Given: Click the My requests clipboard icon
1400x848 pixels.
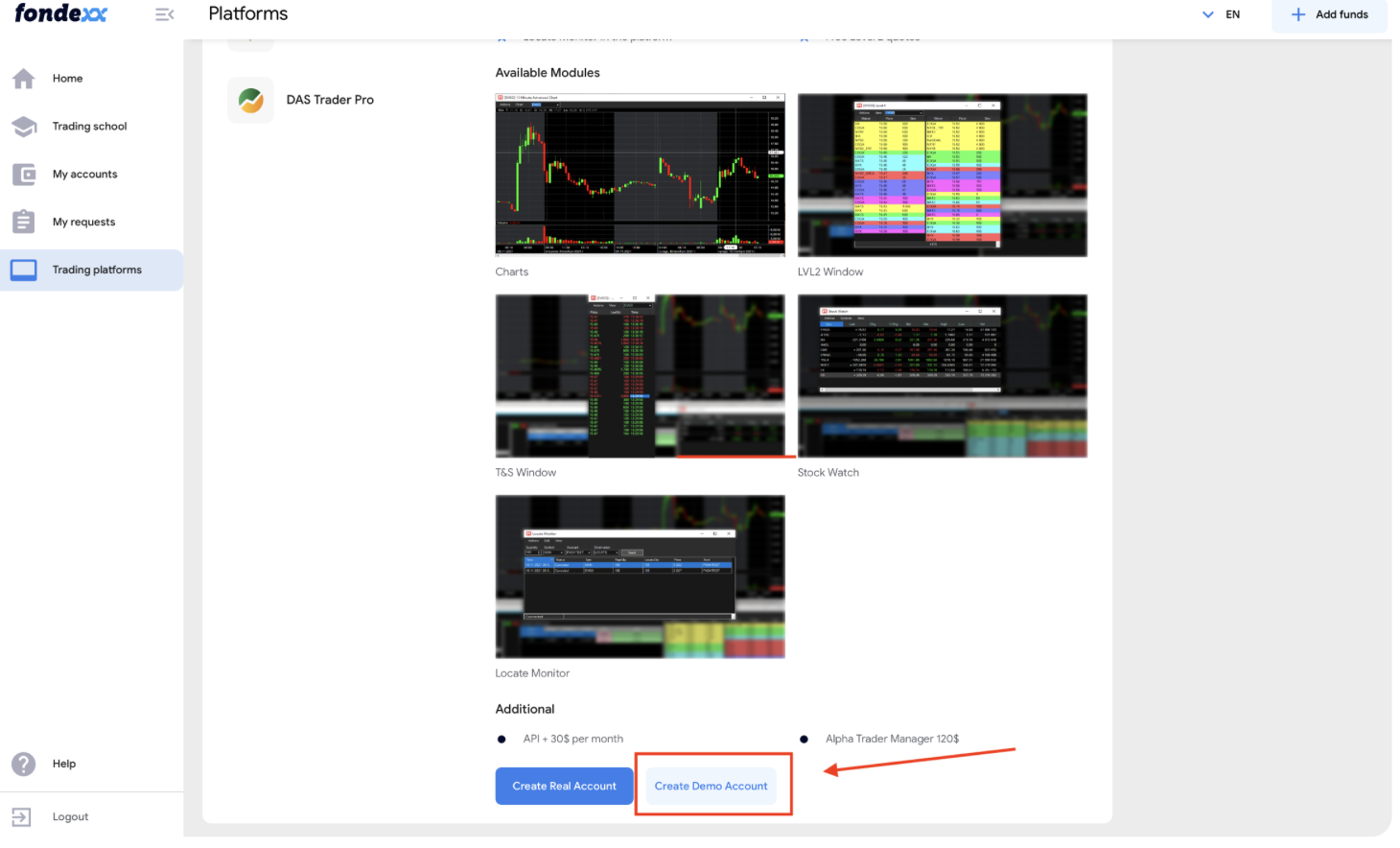Looking at the screenshot, I should (x=24, y=222).
